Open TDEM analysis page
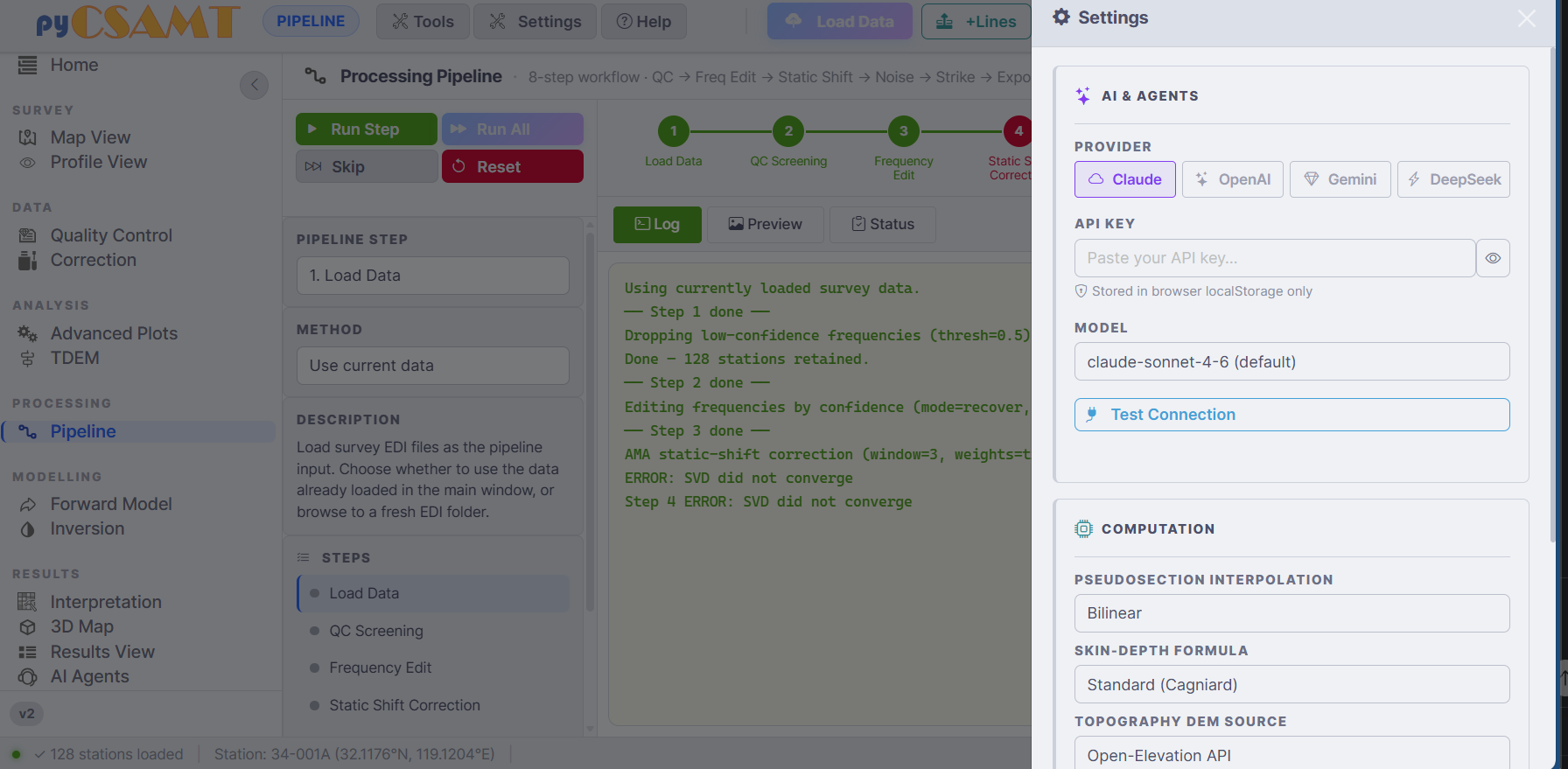Image resolution: width=1568 pixels, height=769 pixels. tap(74, 358)
